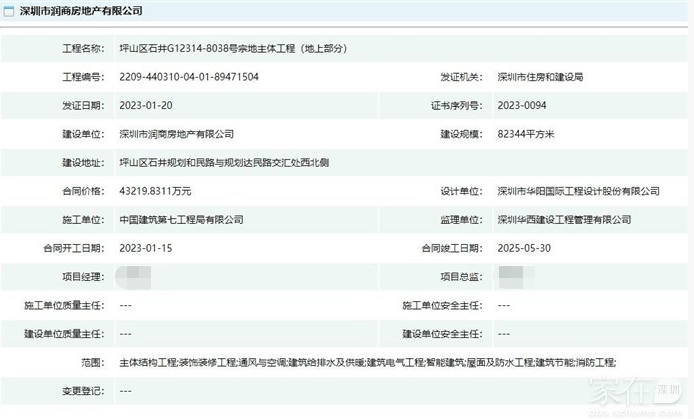This screenshot has height=419, width=694.
Task: Select project number 2209-440310-04-01-89471504
Action: [x=189, y=77]
